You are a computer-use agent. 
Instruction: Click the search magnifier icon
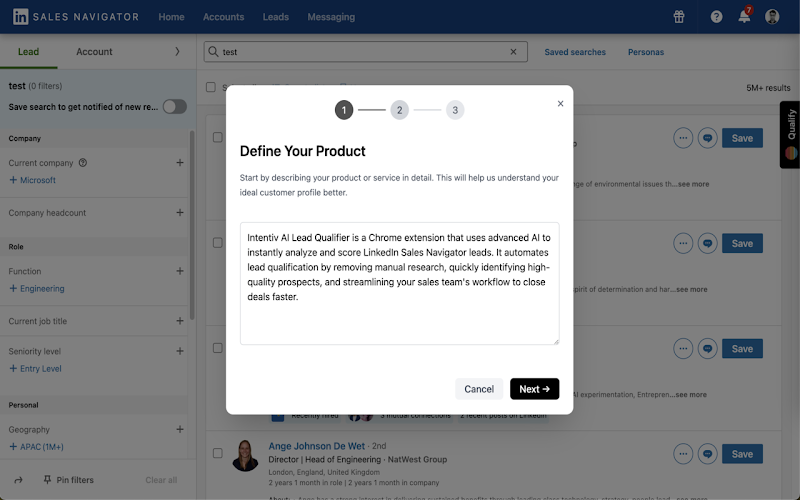213,52
